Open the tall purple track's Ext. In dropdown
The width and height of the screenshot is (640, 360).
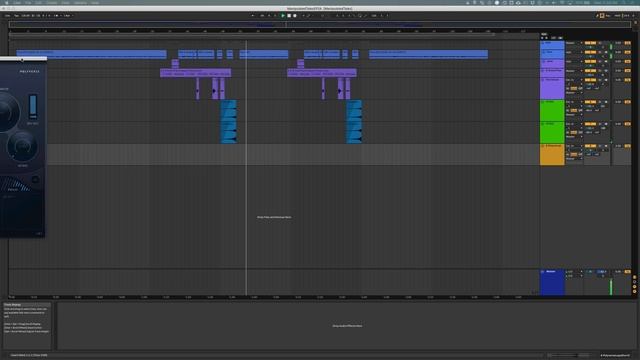click(573, 80)
